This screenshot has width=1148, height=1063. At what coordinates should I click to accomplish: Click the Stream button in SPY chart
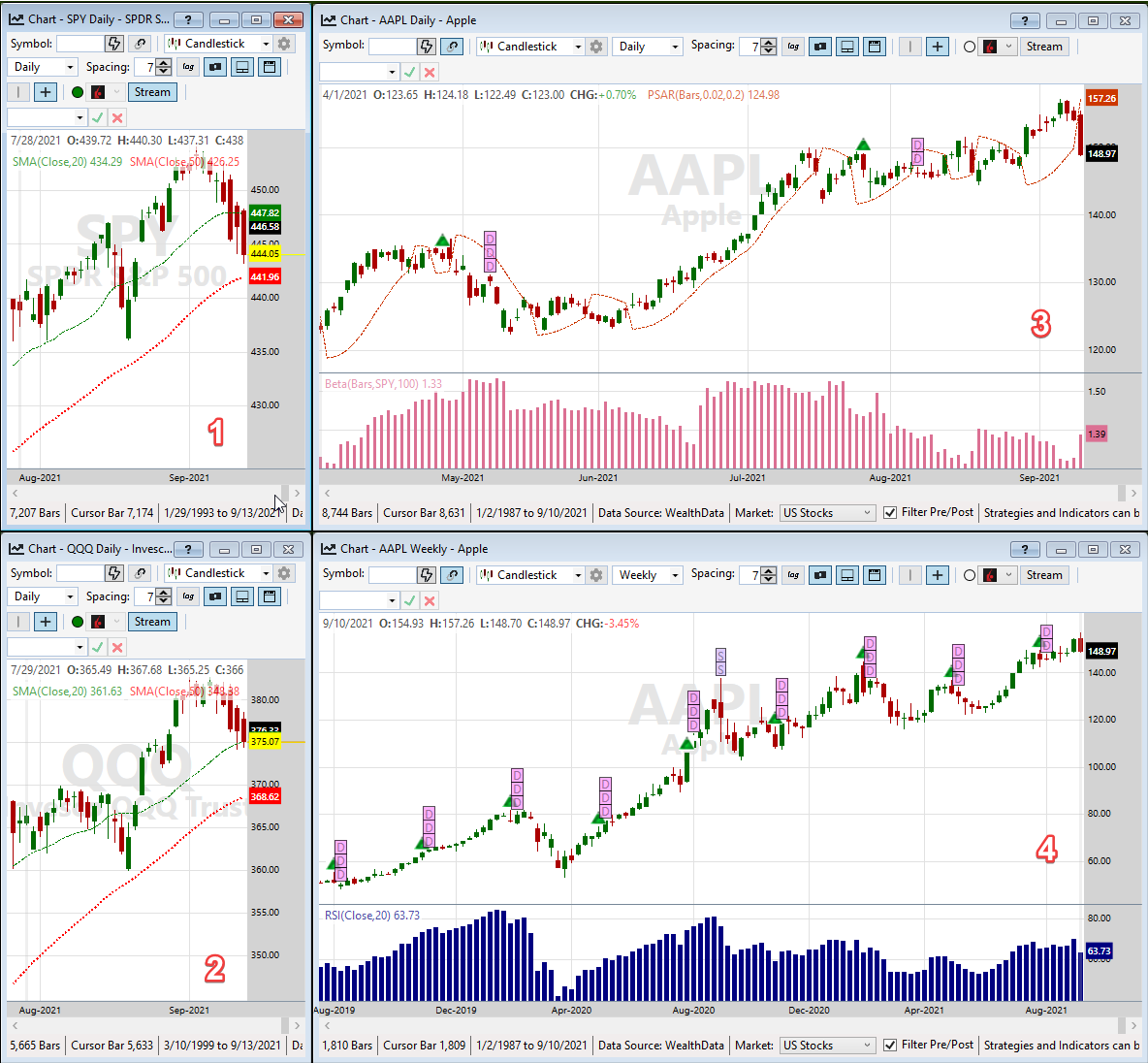[x=152, y=91]
